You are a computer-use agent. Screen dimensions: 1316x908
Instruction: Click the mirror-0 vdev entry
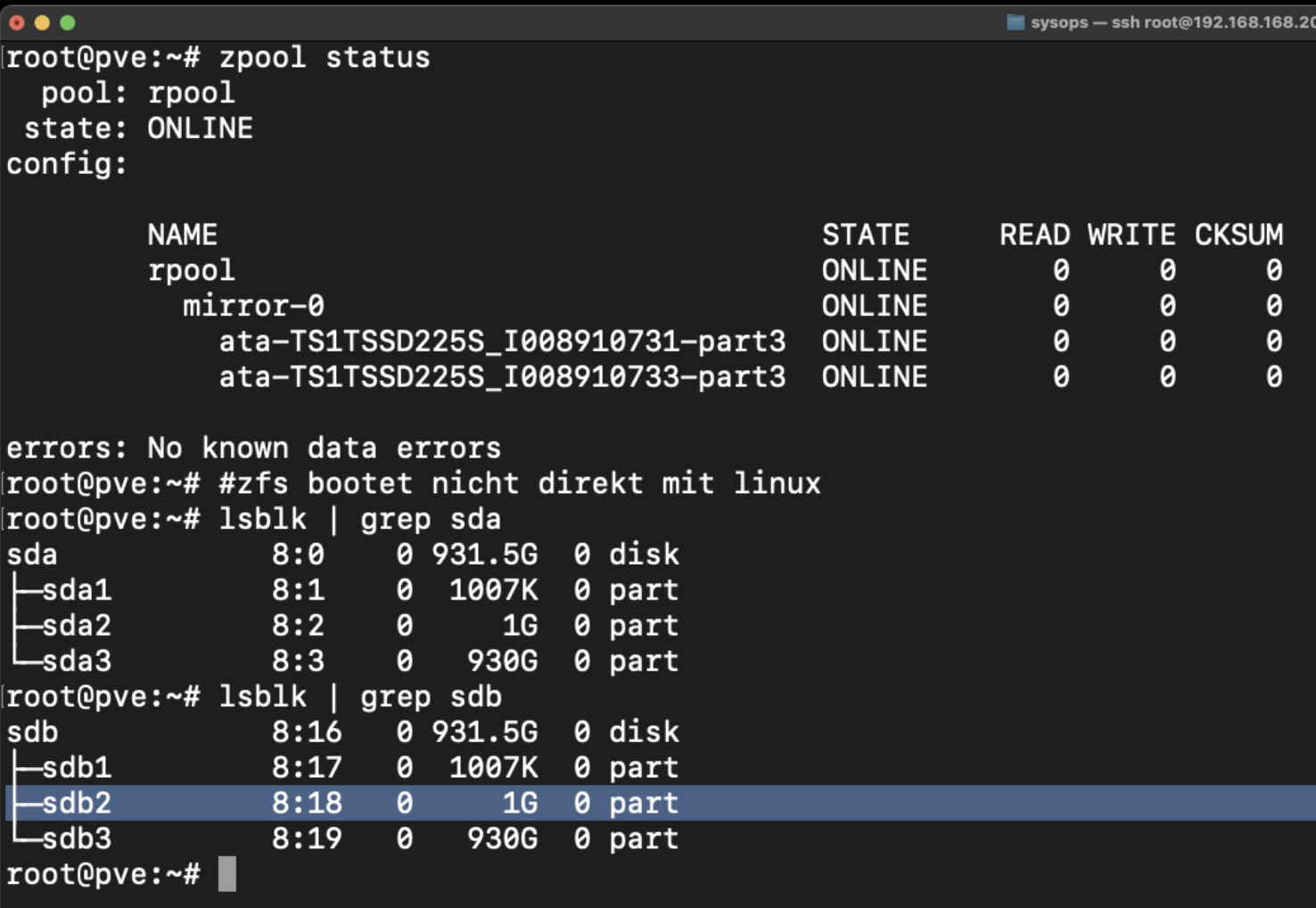tap(253, 307)
